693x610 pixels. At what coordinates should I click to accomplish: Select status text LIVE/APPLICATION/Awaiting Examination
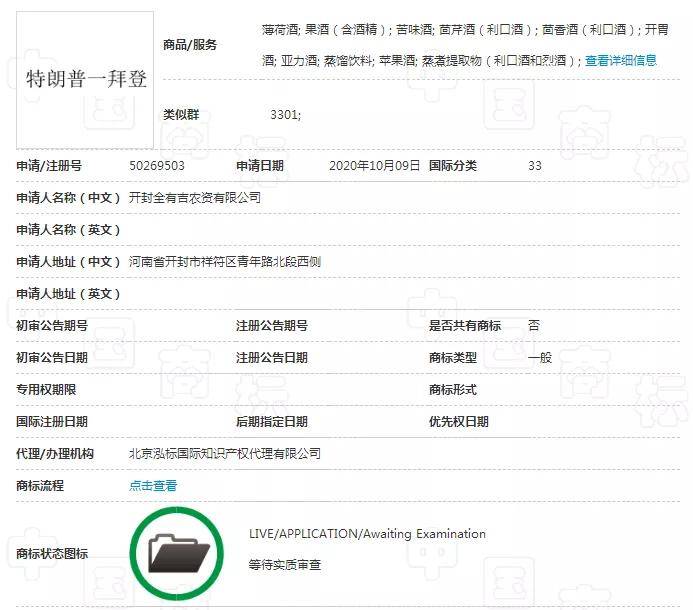367,534
